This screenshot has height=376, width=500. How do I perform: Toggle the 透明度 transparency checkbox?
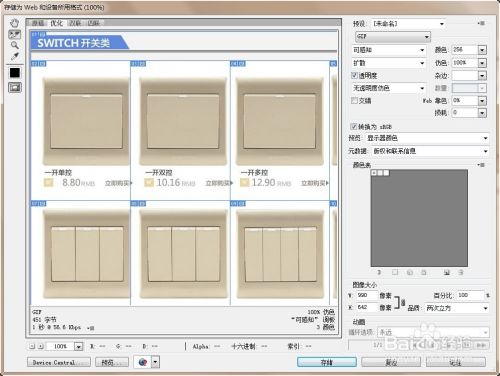click(x=354, y=75)
